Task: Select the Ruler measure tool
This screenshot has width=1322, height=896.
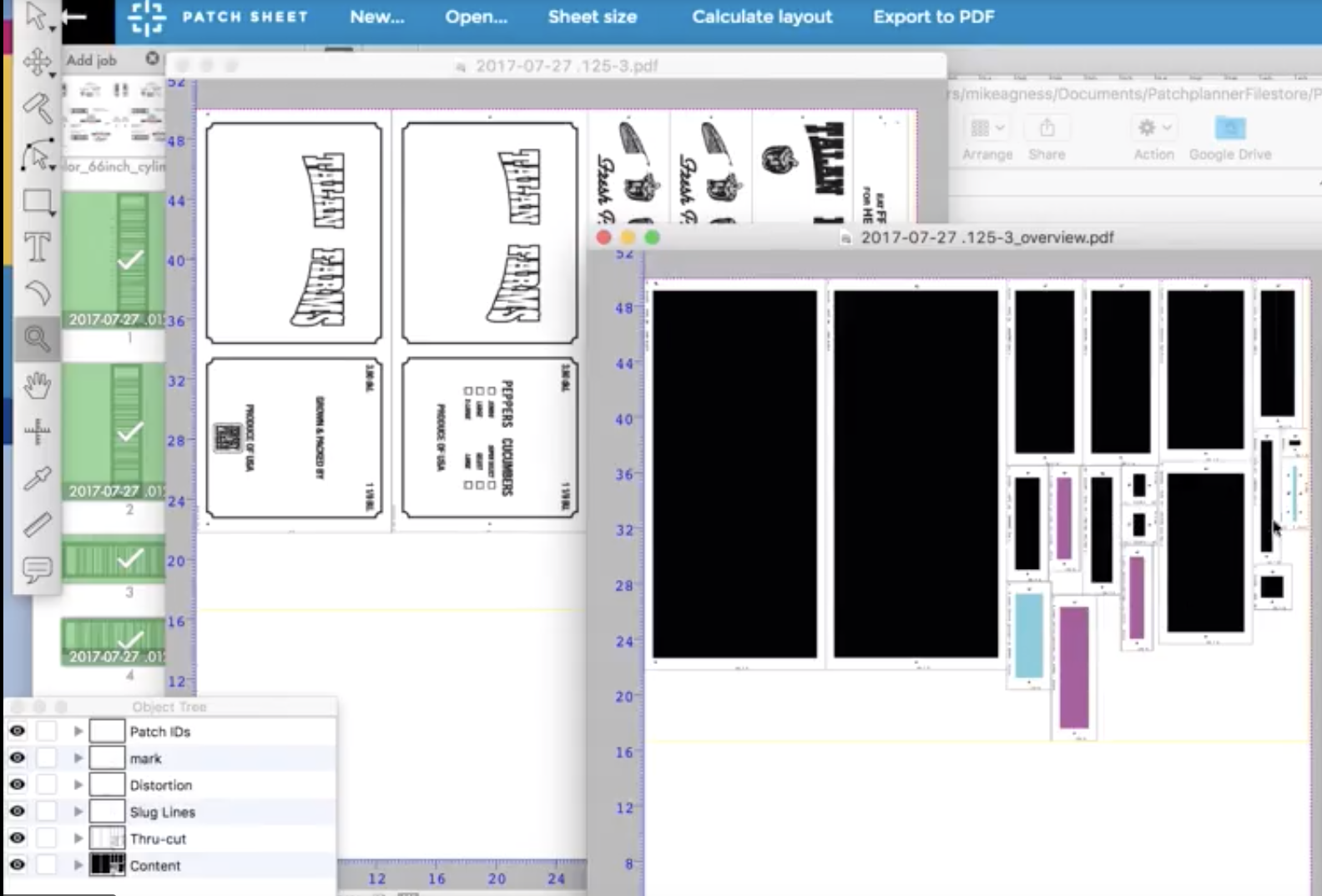Action: (37, 524)
